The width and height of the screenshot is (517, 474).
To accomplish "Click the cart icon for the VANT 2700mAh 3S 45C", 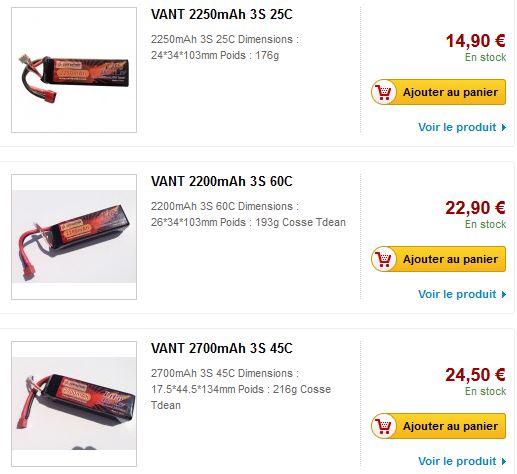I will tap(384, 426).
